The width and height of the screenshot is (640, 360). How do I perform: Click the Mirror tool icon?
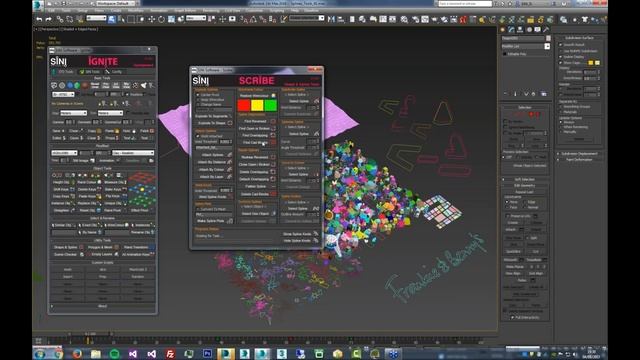331,19
